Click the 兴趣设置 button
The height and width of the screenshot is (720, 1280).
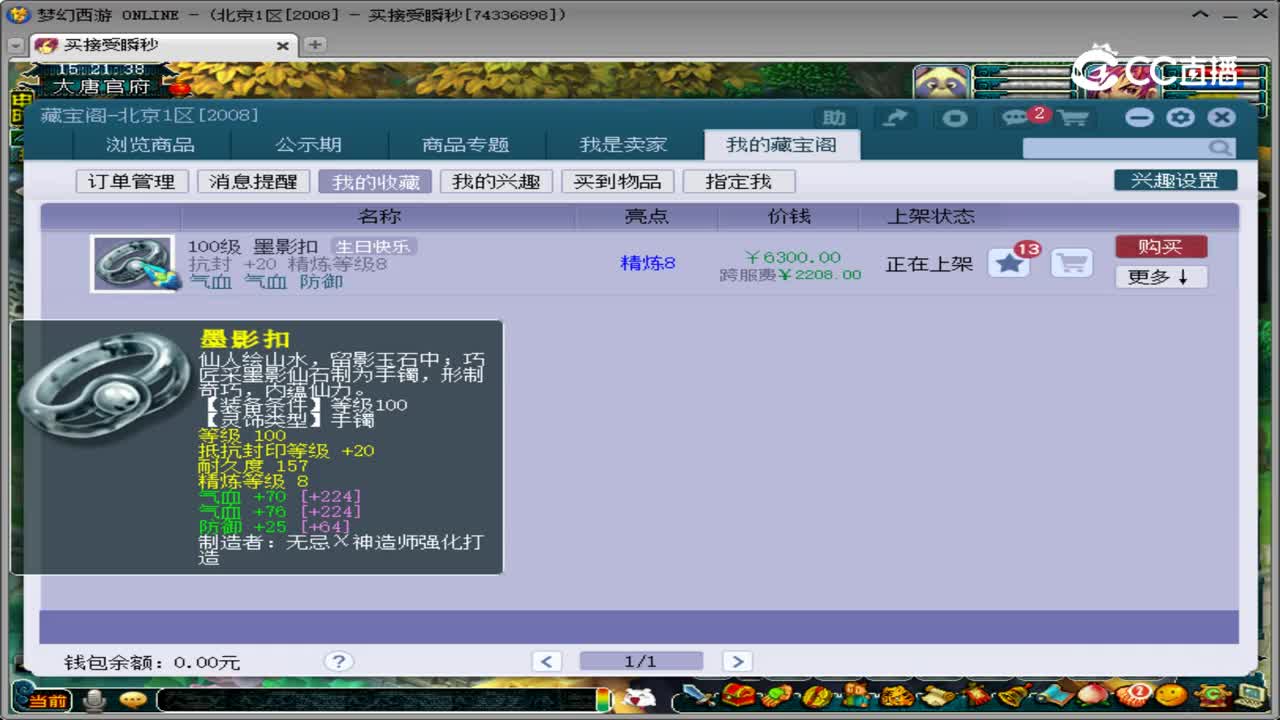click(x=1175, y=180)
